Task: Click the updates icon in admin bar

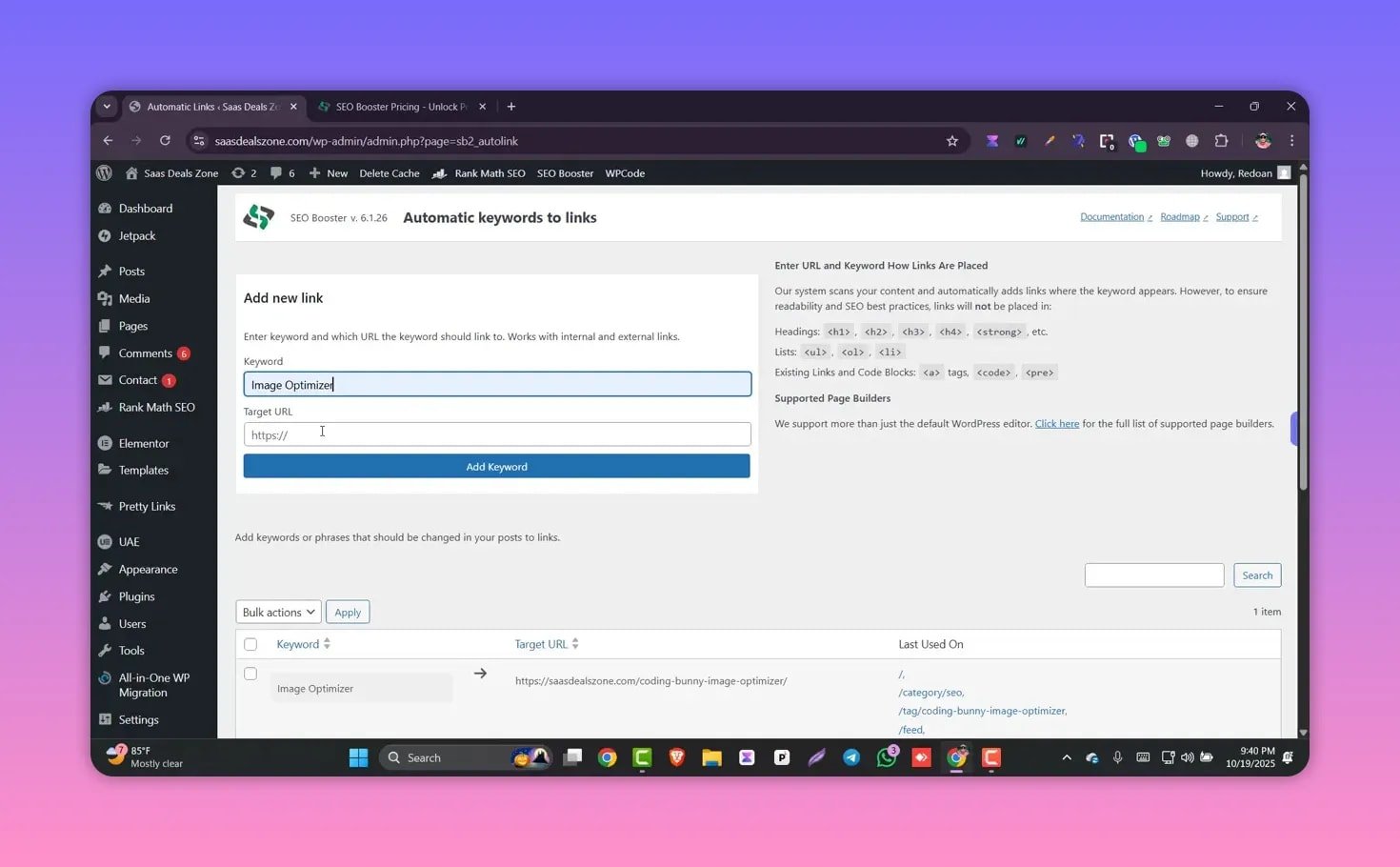Action: click(238, 173)
